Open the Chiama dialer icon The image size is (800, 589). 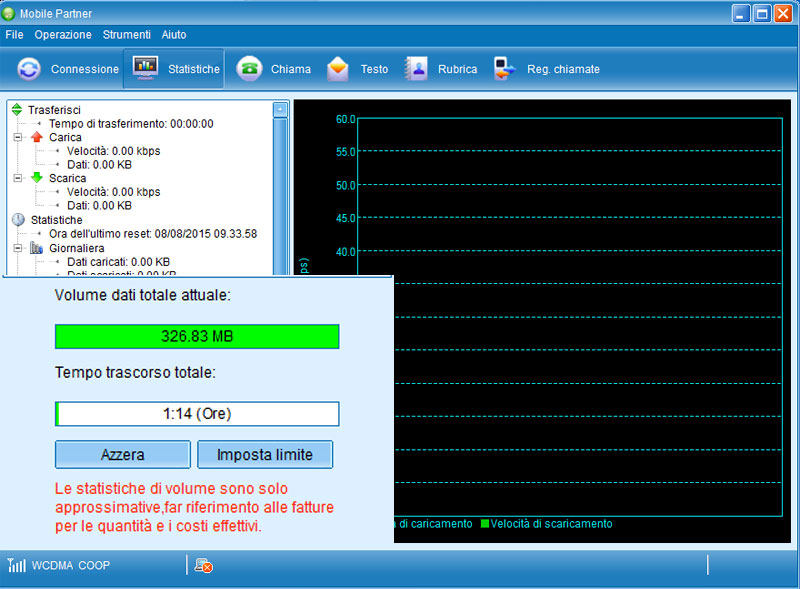[250, 68]
